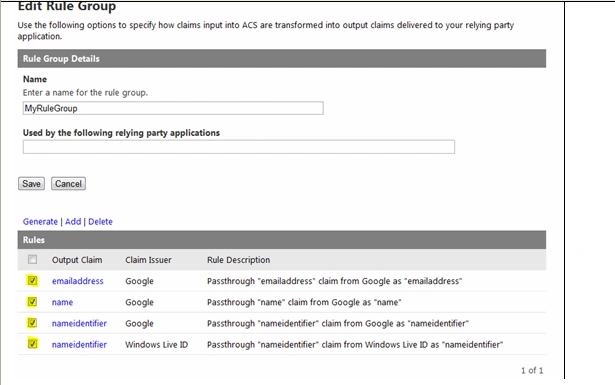The width and height of the screenshot is (615, 385).
Task: Open the name output claim link
Action: (62, 302)
